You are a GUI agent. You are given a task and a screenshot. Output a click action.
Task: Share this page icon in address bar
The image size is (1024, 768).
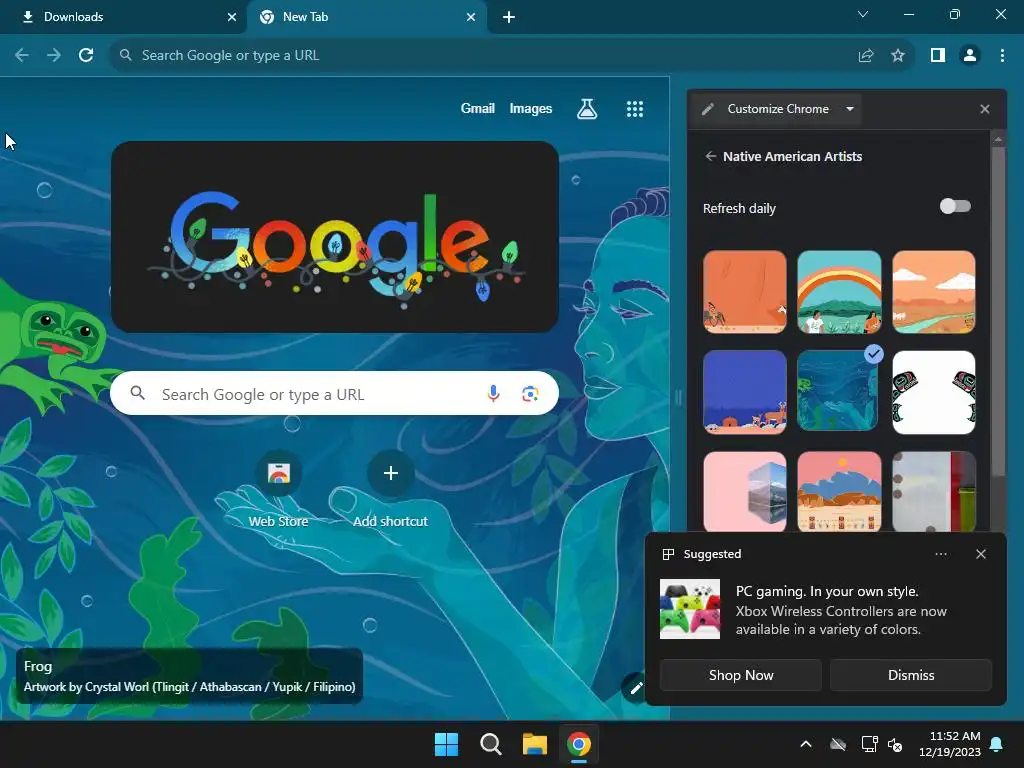[x=866, y=56]
